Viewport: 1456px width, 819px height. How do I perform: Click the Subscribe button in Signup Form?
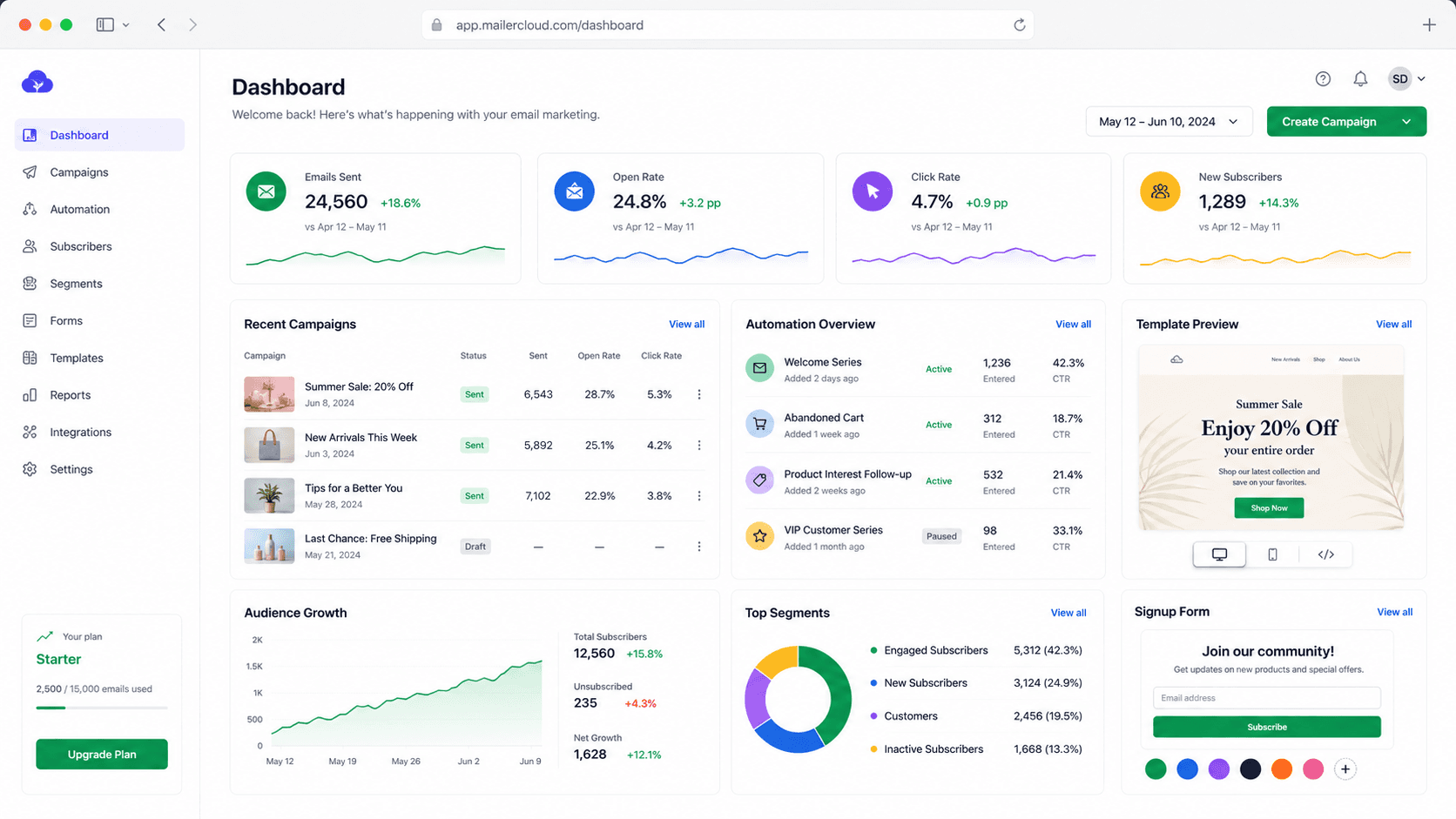(1267, 727)
